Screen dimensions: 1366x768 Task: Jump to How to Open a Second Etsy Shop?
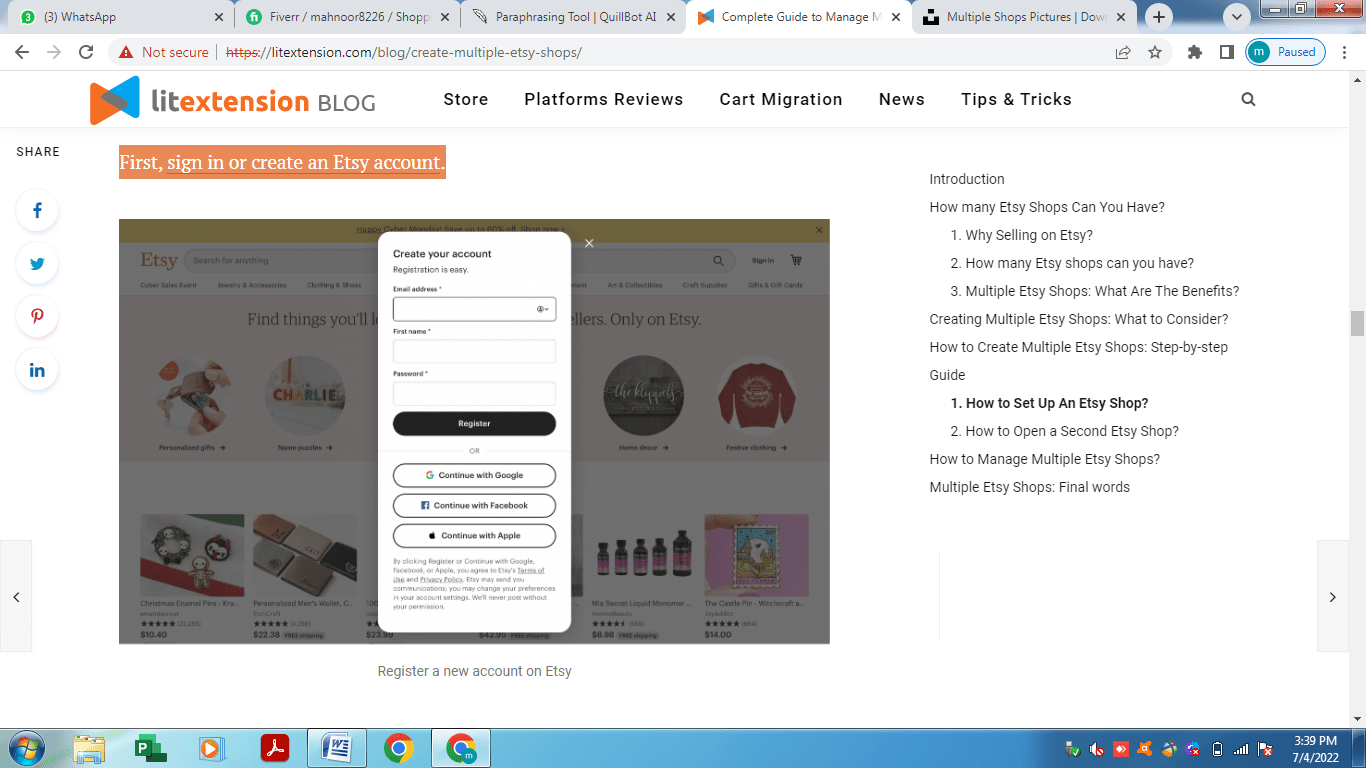click(1065, 431)
